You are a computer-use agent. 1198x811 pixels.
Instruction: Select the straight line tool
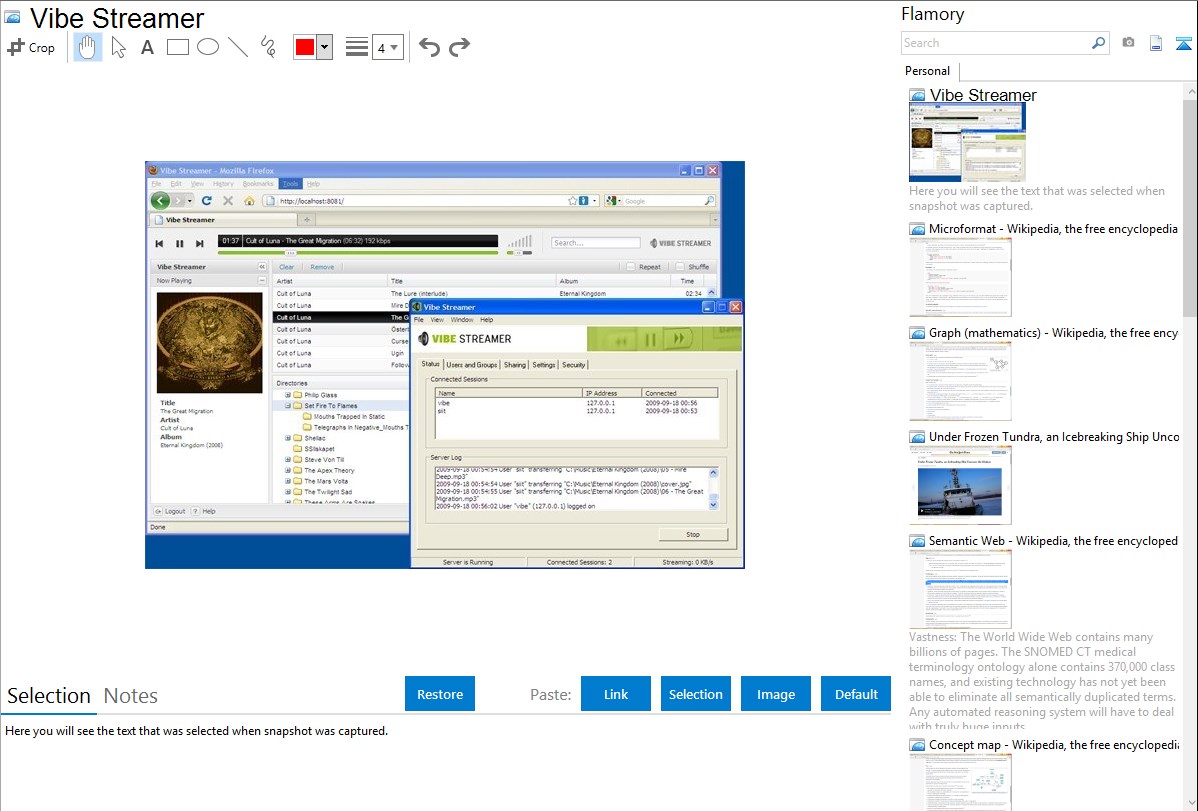[x=237, y=47]
